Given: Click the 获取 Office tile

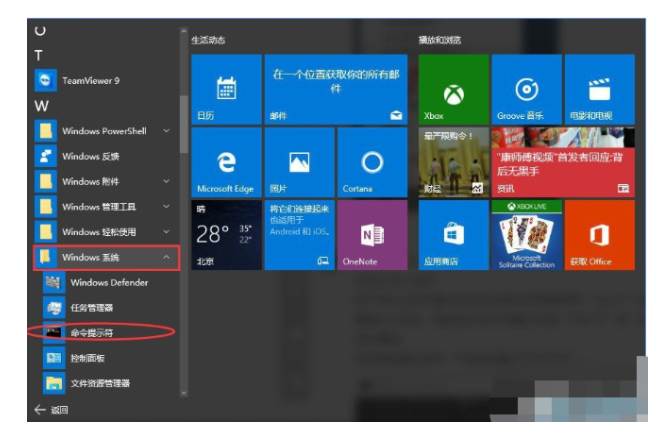Looking at the screenshot, I should (x=599, y=234).
